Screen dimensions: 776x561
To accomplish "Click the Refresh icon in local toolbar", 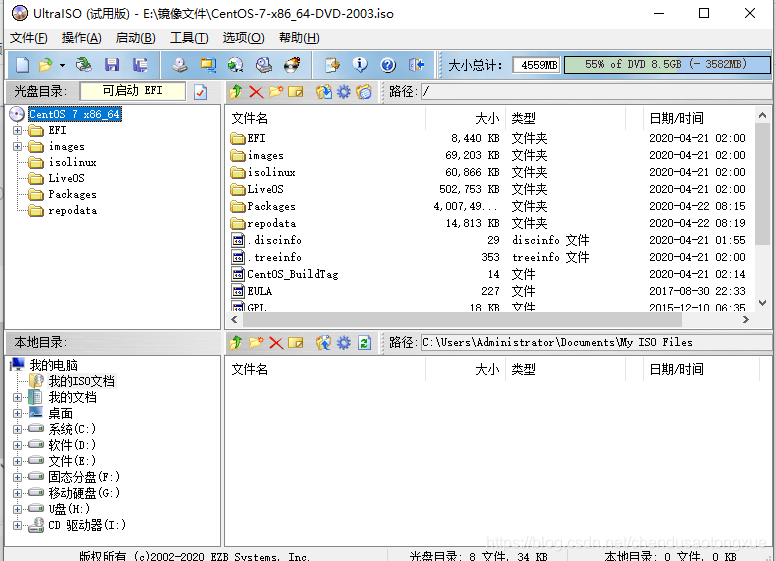I will click(x=364, y=343).
